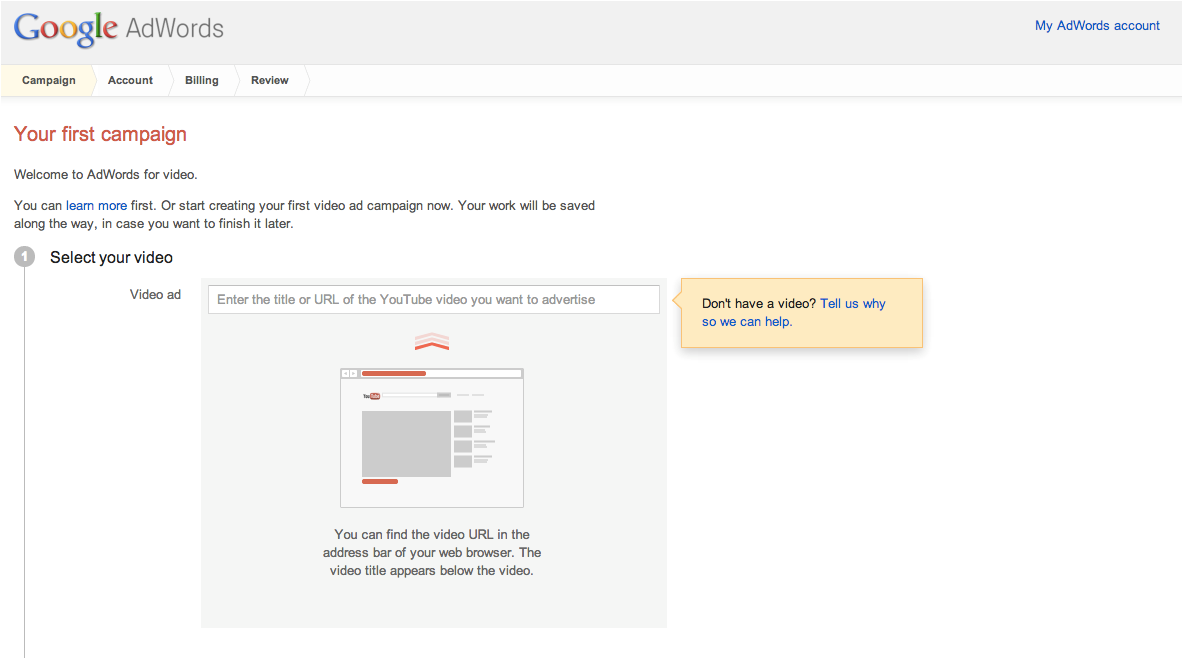Image resolution: width=1183 pixels, height=659 pixels.
Task: Follow the 'learn more' link
Action: [x=96, y=205]
